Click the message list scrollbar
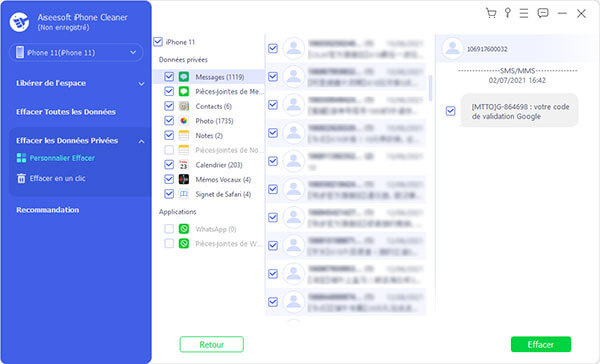 click(x=430, y=88)
